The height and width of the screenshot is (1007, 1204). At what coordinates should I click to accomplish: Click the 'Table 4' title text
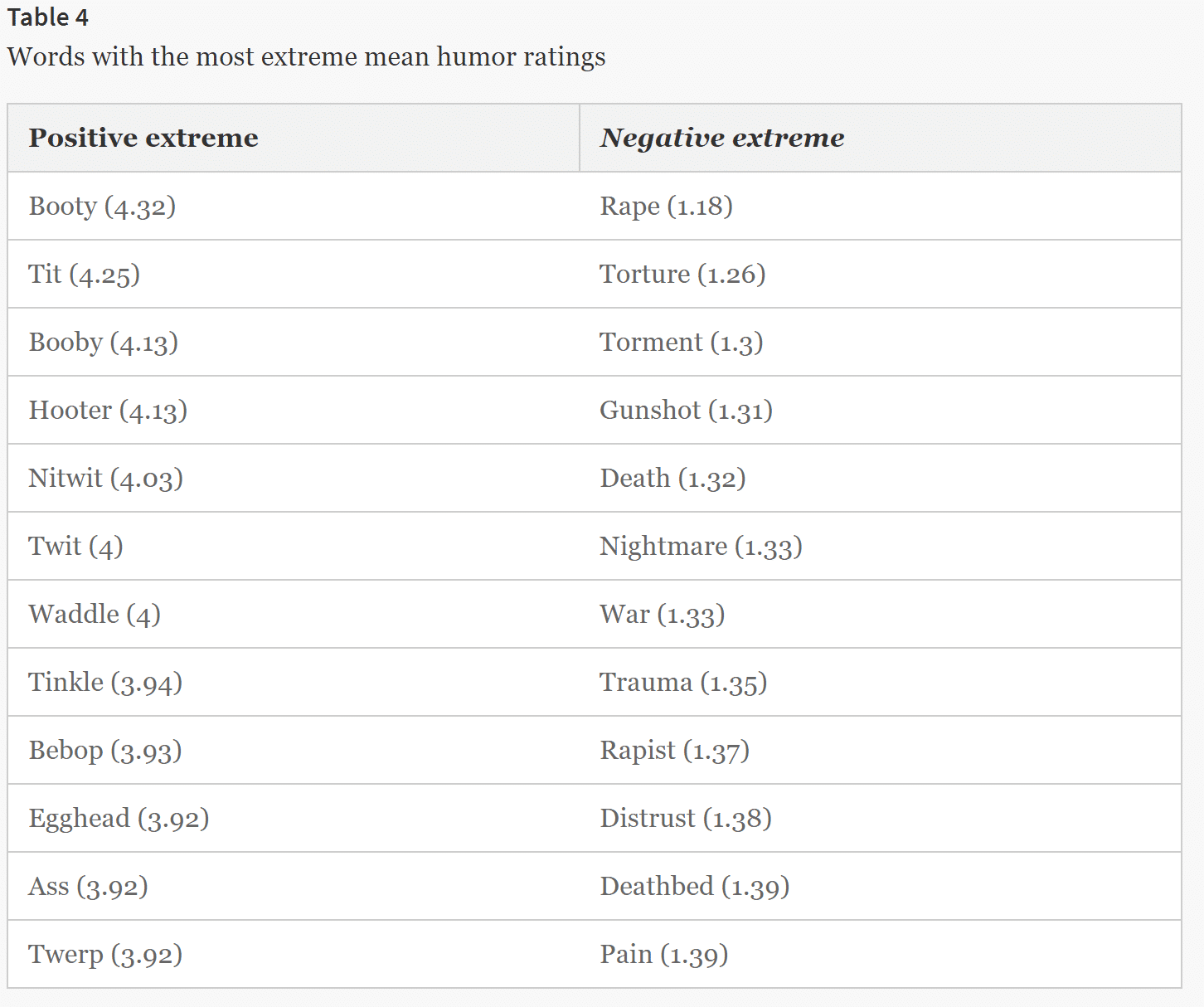[x=48, y=17]
